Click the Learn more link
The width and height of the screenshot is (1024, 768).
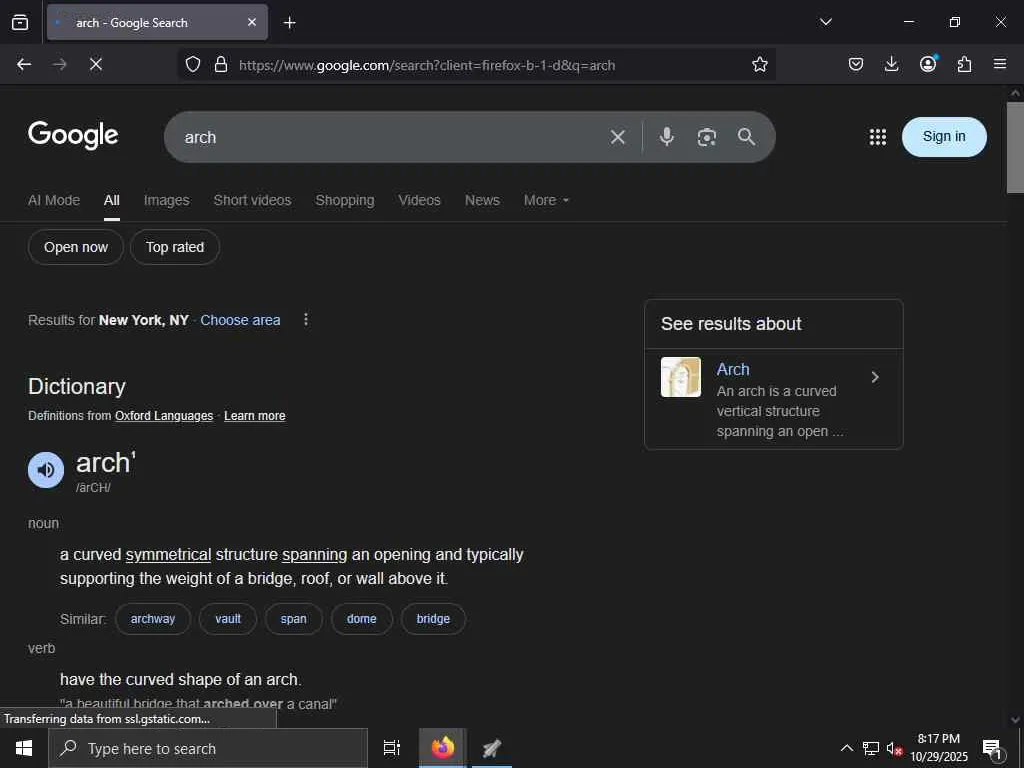[255, 416]
